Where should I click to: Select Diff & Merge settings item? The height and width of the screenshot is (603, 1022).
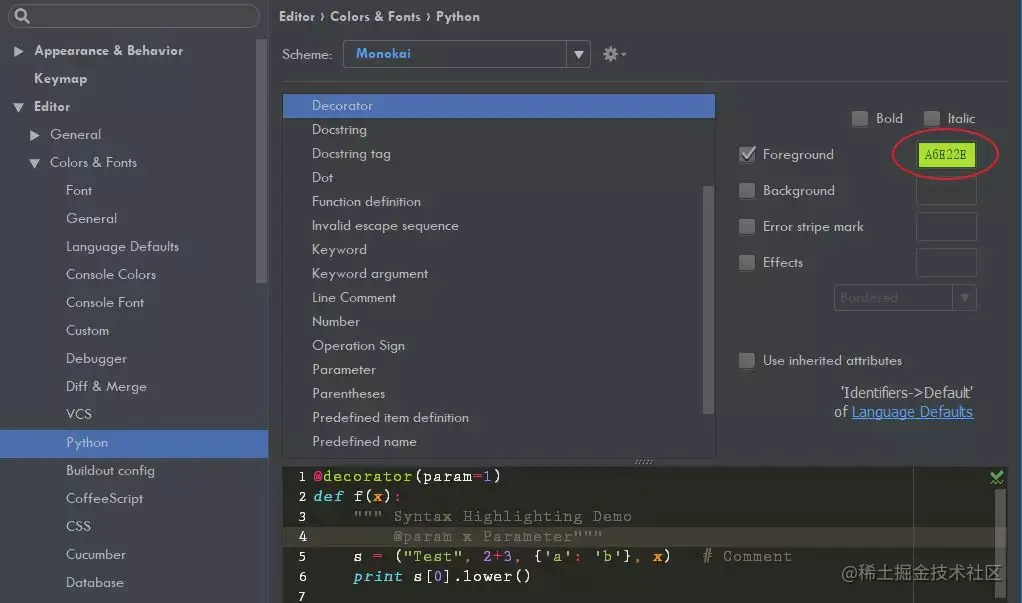coord(106,387)
